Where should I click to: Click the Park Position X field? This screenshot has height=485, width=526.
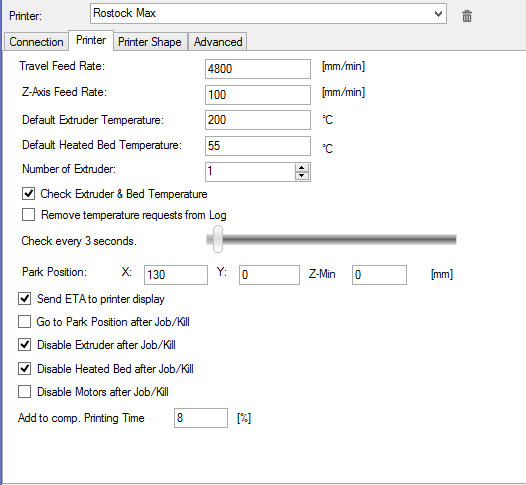(176, 275)
